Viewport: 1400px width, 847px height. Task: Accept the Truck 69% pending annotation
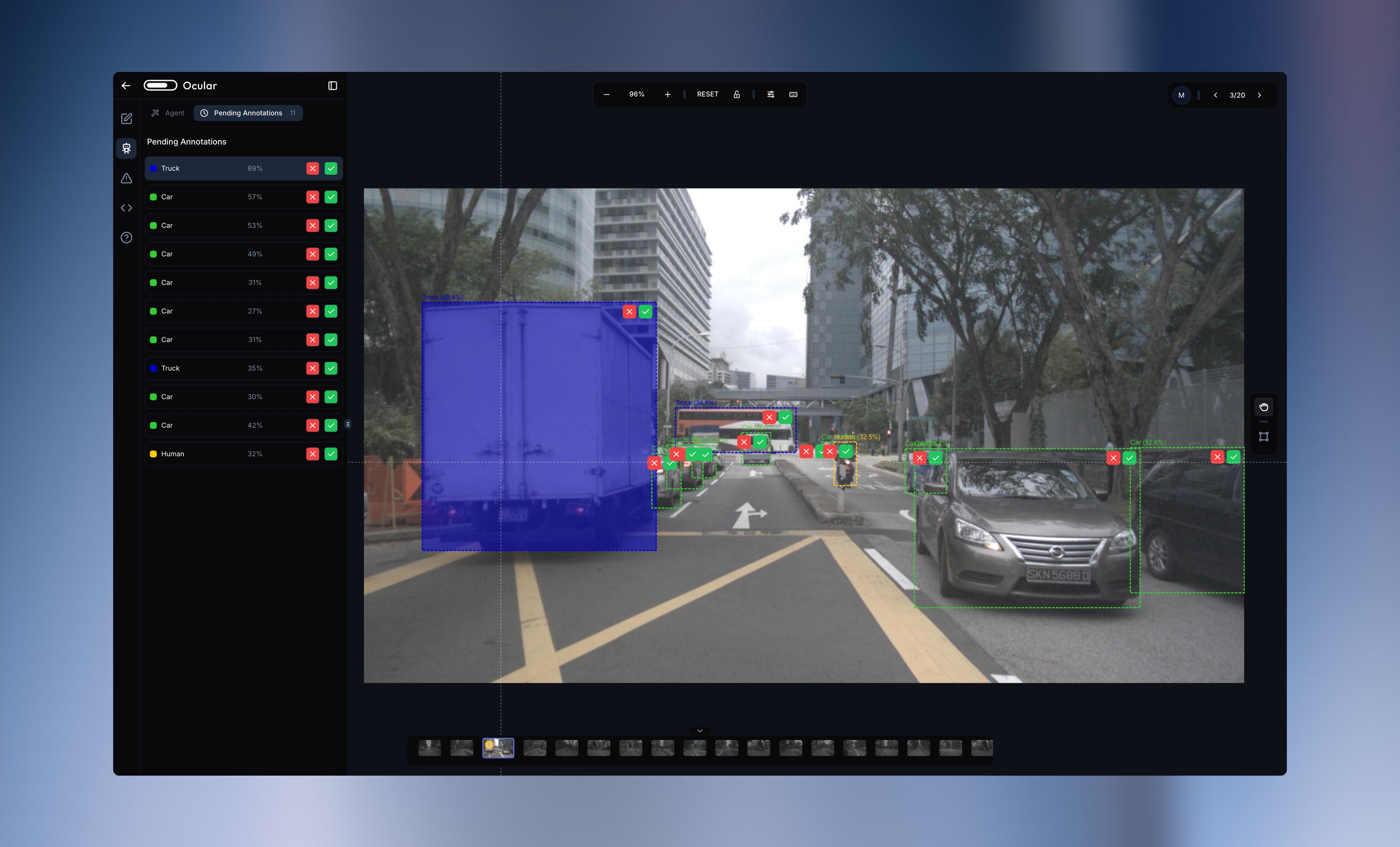[331, 169]
